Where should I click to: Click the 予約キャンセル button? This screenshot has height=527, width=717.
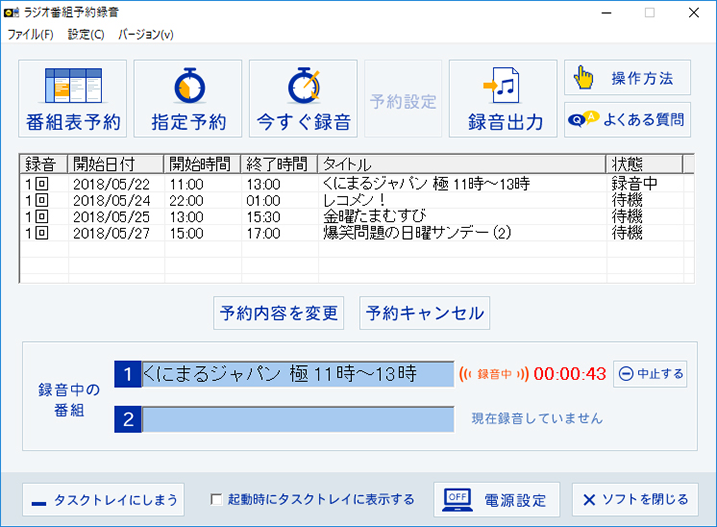(424, 313)
